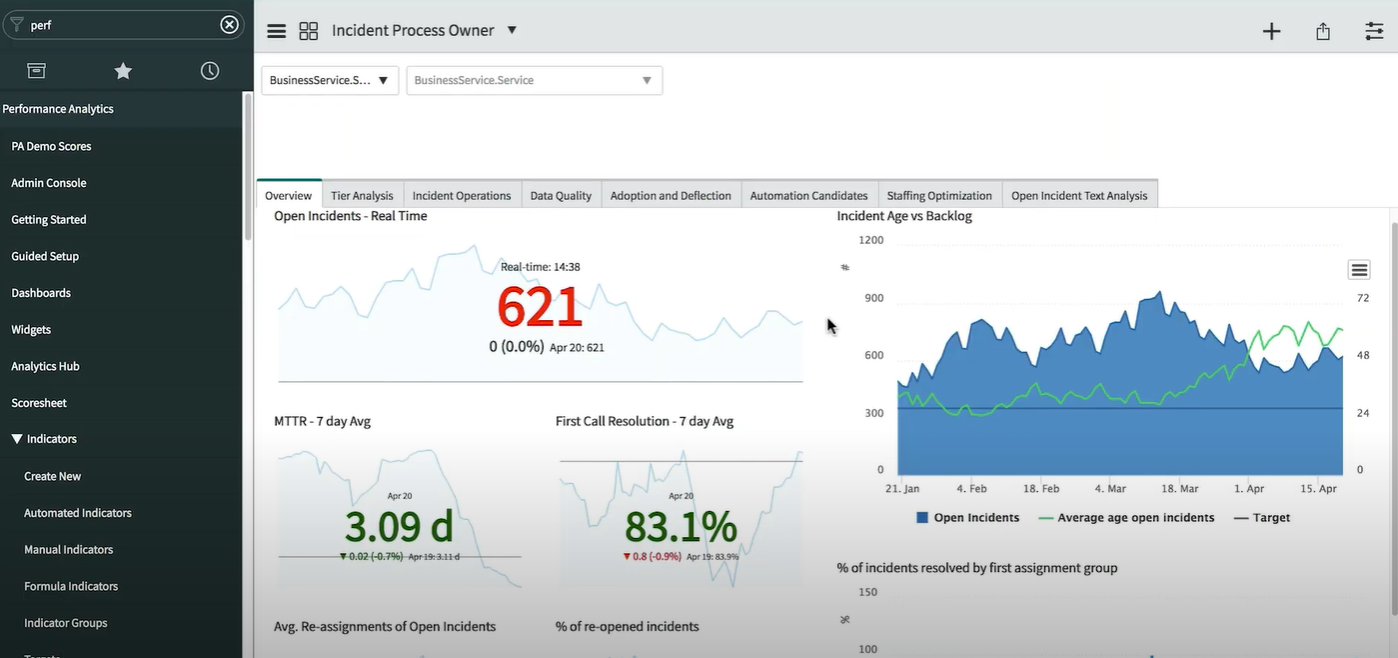1398x658 pixels.
Task: Switch to the Tier Analysis tab
Action: click(362, 195)
